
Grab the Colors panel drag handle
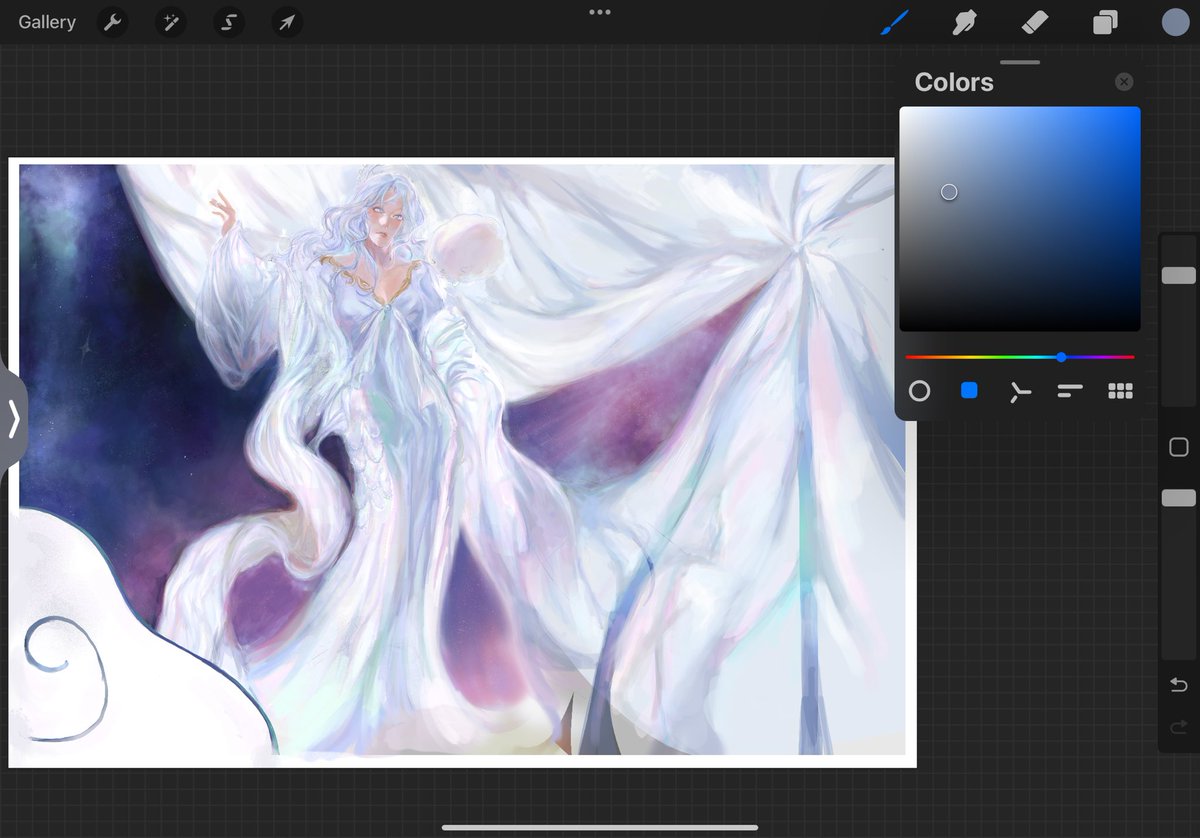[x=1020, y=62]
